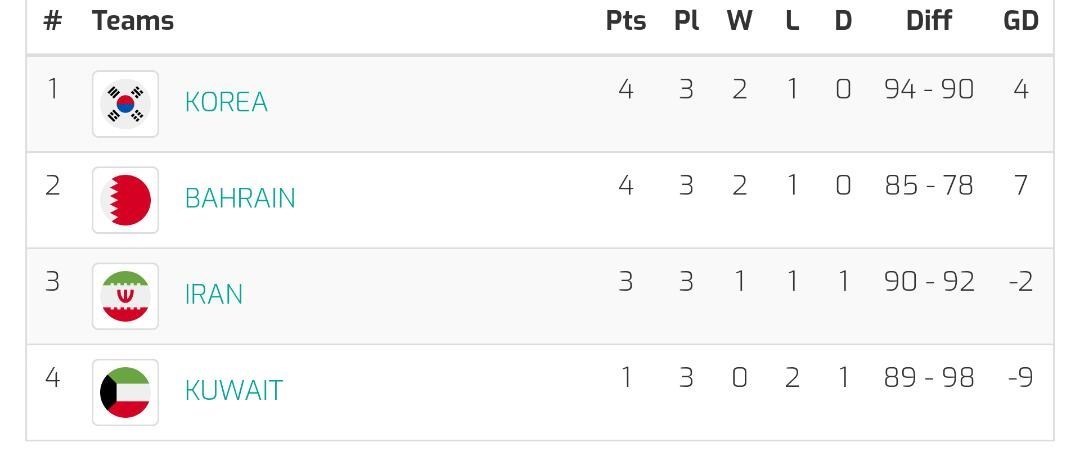Open the IRAN team link
This screenshot has height=451, width=1073.
(214, 294)
